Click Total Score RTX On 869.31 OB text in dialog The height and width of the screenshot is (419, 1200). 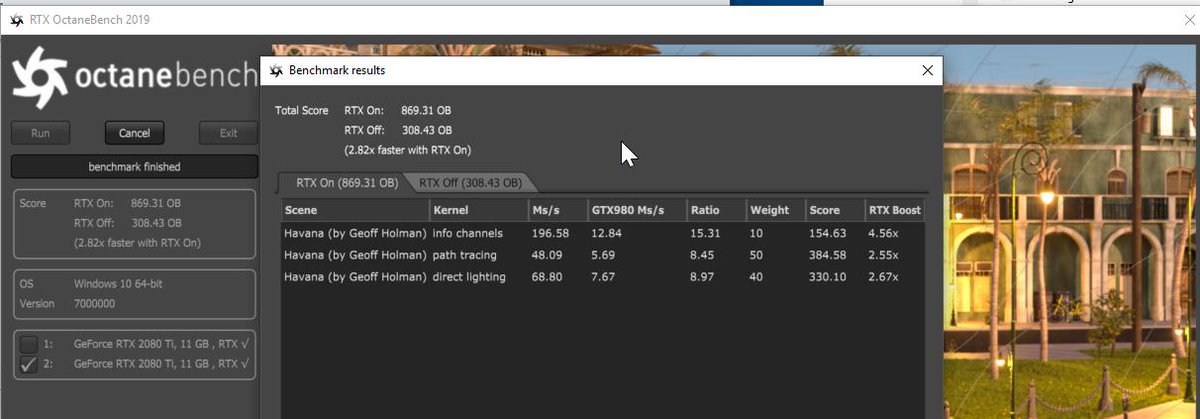point(398,110)
